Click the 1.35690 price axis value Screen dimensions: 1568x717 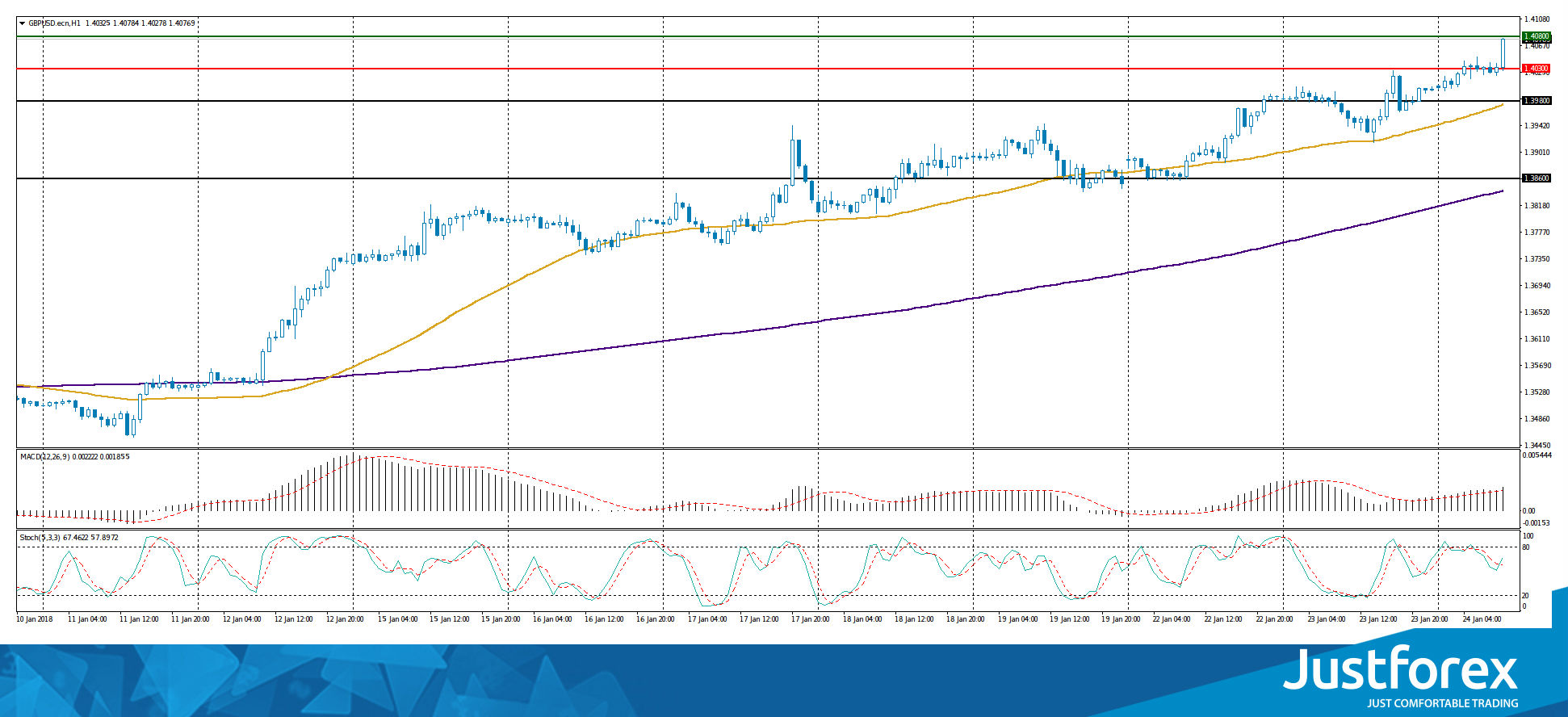click(1537, 366)
